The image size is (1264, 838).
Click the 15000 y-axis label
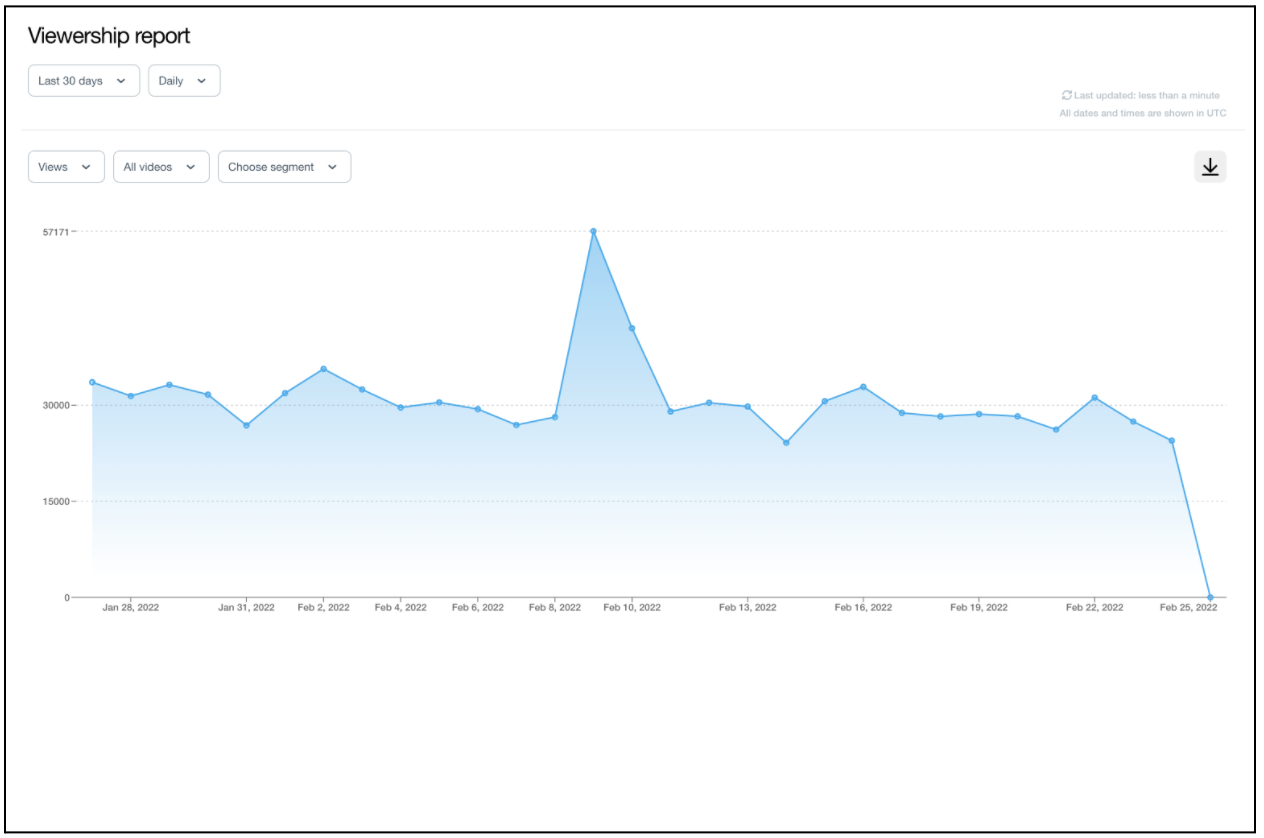(54, 501)
